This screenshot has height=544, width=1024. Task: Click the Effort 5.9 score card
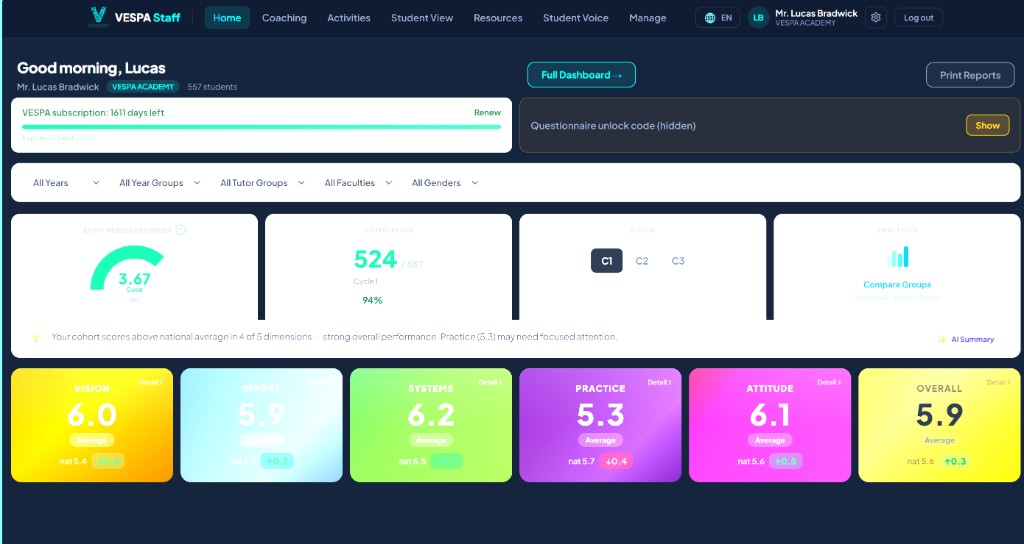(x=261, y=425)
